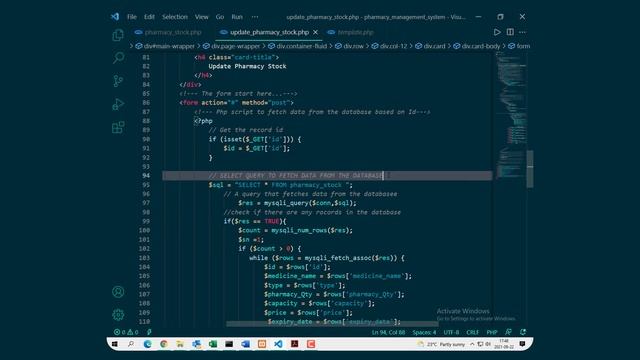The width and height of the screenshot is (640, 360).
Task: Open the View menu
Action: click(x=202, y=17)
